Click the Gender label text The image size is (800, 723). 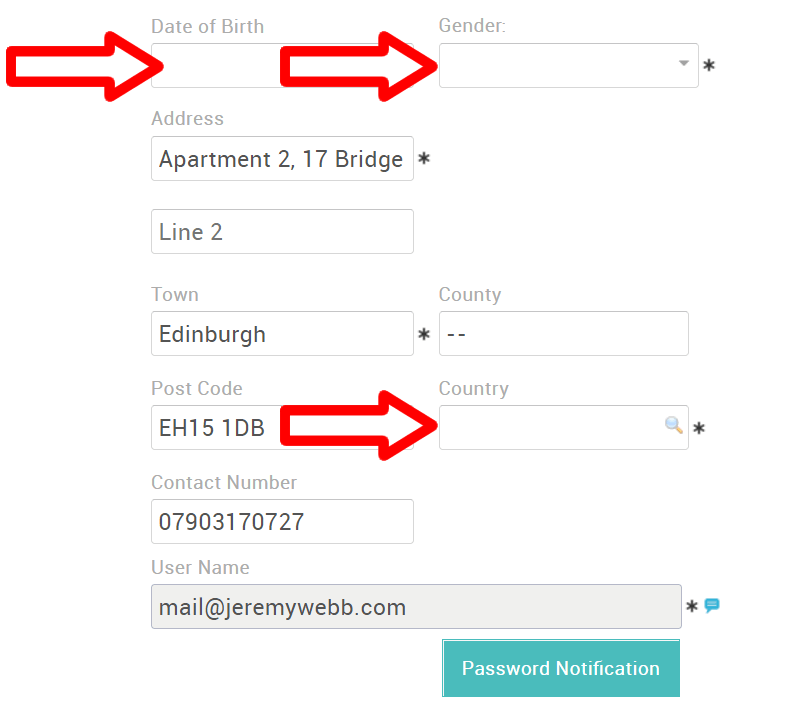[x=472, y=26]
